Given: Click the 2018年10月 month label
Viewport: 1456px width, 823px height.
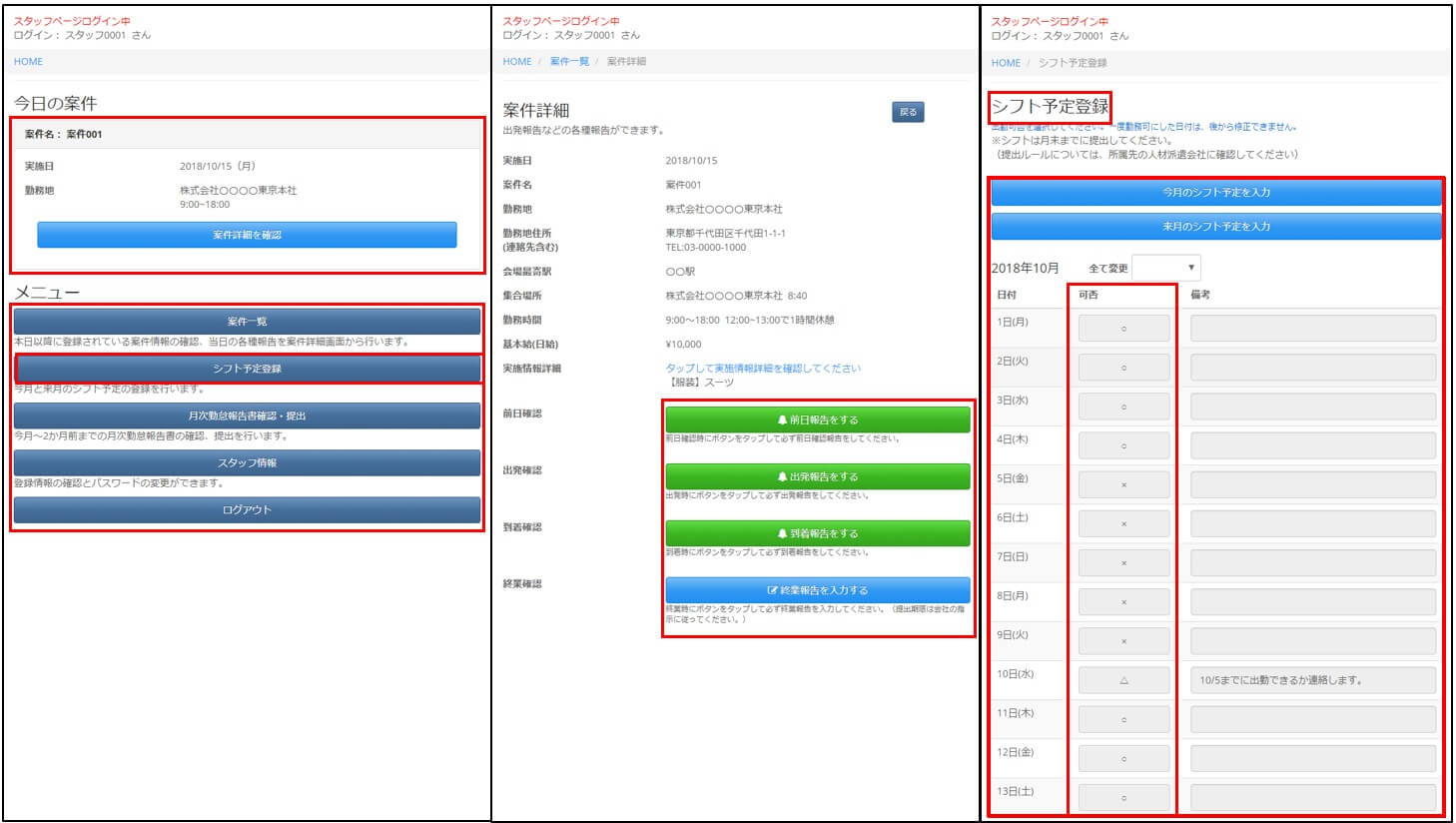Looking at the screenshot, I should (x=1026, y=269).
